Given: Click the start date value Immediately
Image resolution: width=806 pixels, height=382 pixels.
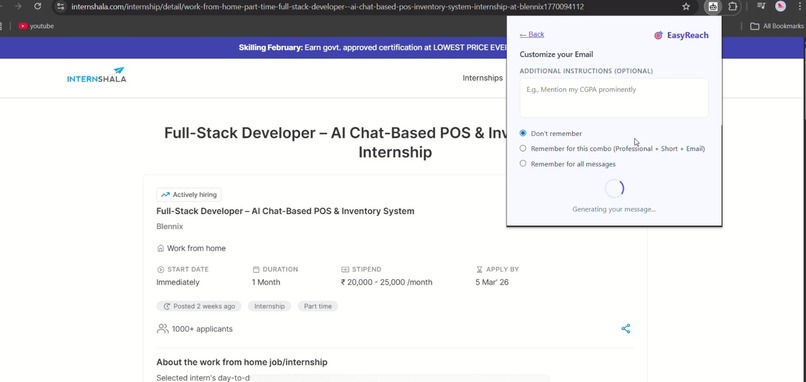Looking at the screenshot, I should click(178, 282).
